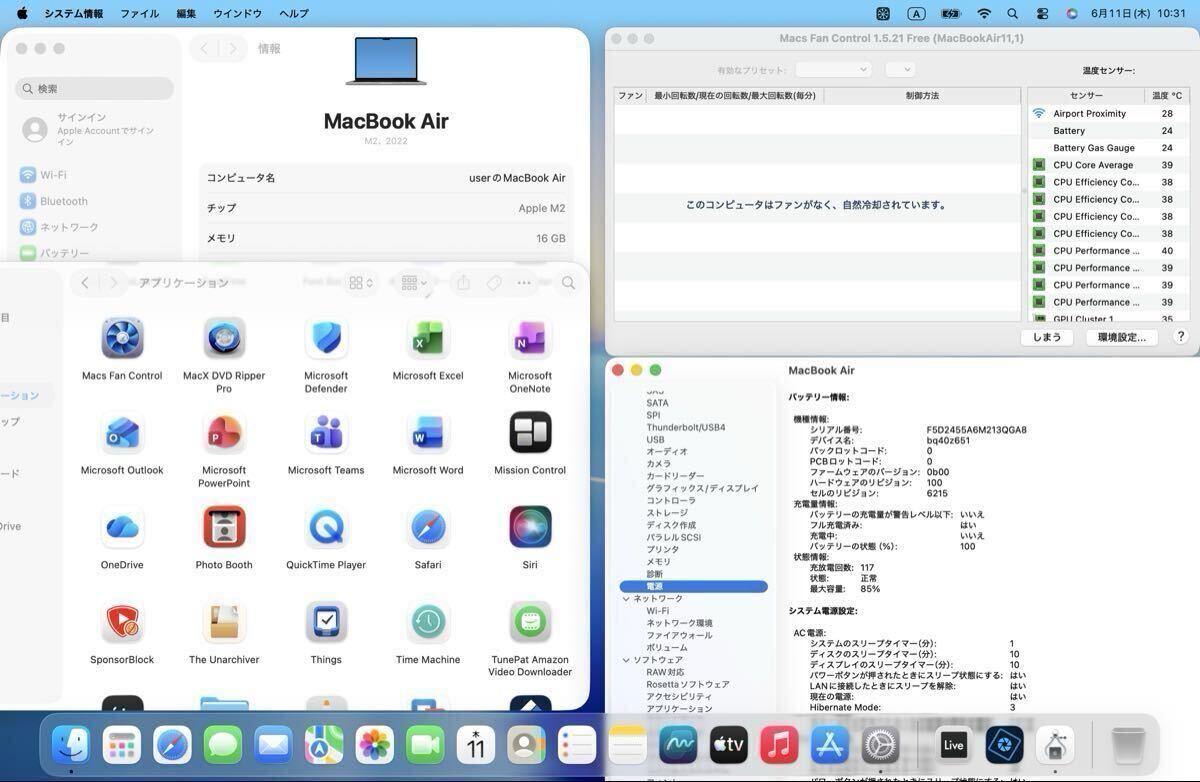Viewport: 1200px width, 782px height.
Task: Click Finder window search magnifier
Action: tap(568, 283)
